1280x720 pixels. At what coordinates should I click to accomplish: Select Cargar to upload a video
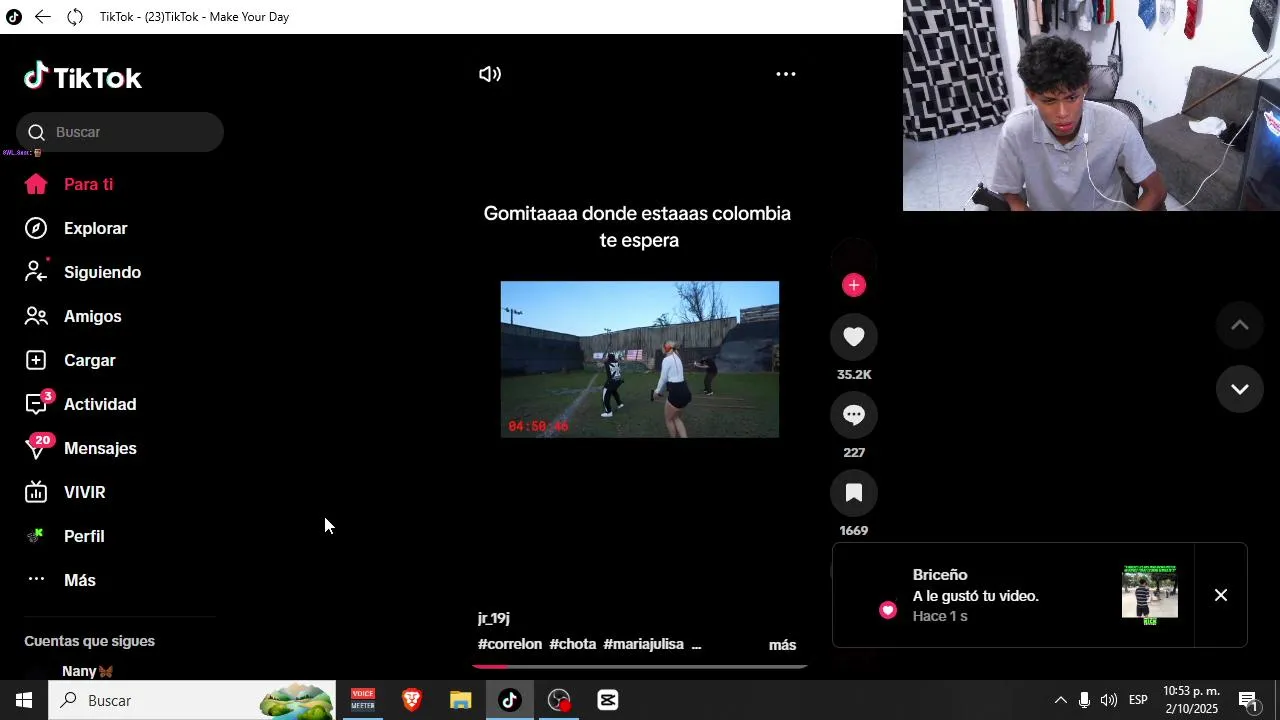[89, 360]
